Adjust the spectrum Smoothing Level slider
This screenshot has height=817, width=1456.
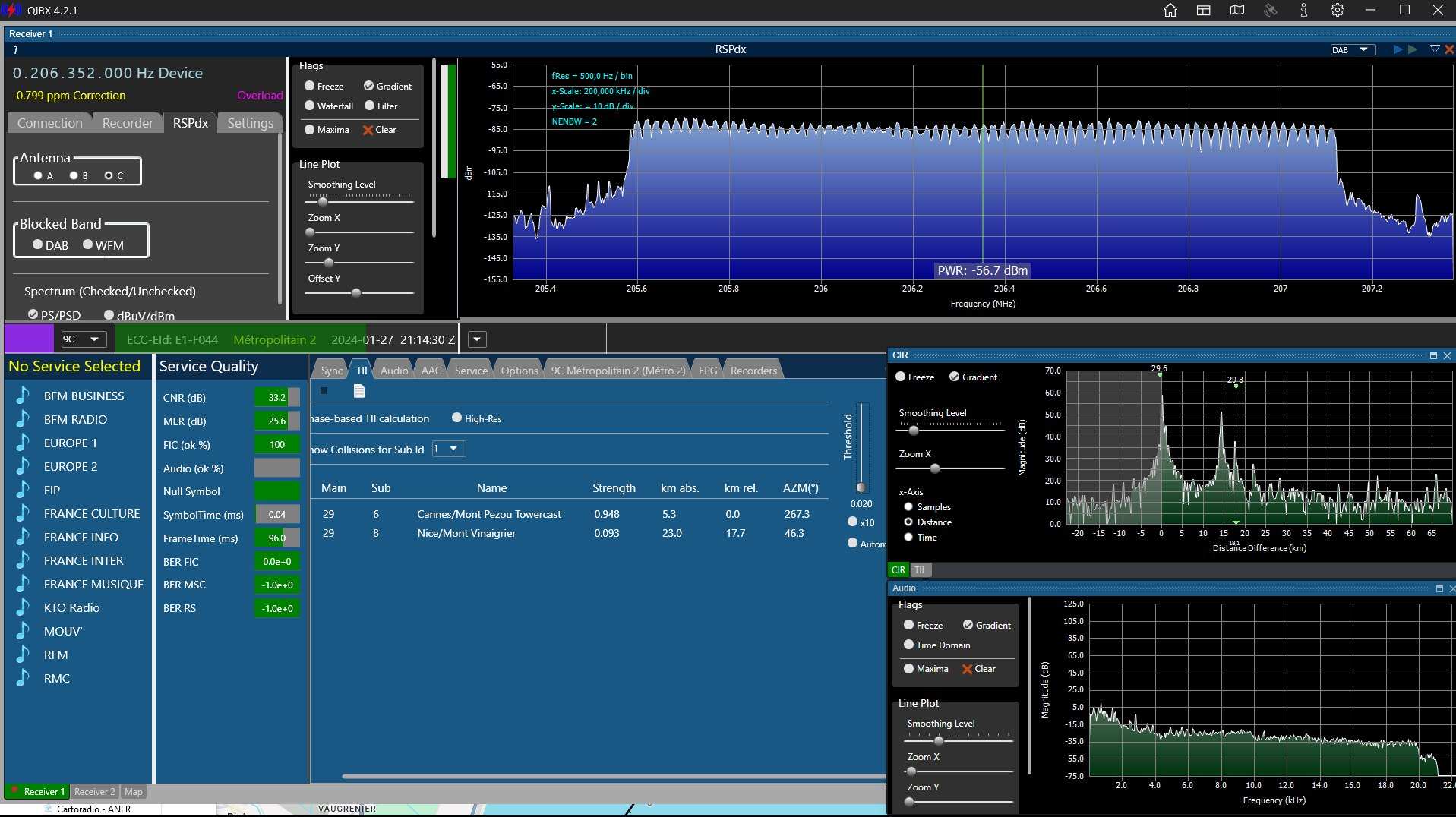point(323,201)
